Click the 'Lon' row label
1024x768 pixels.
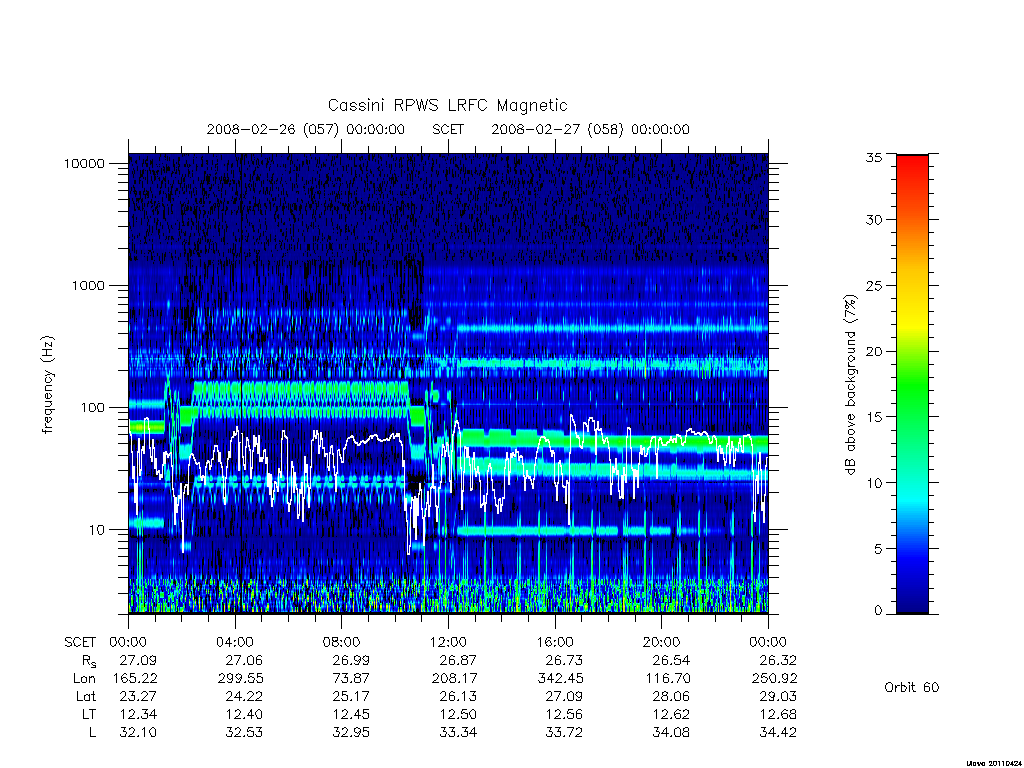(x=84, y=679)
